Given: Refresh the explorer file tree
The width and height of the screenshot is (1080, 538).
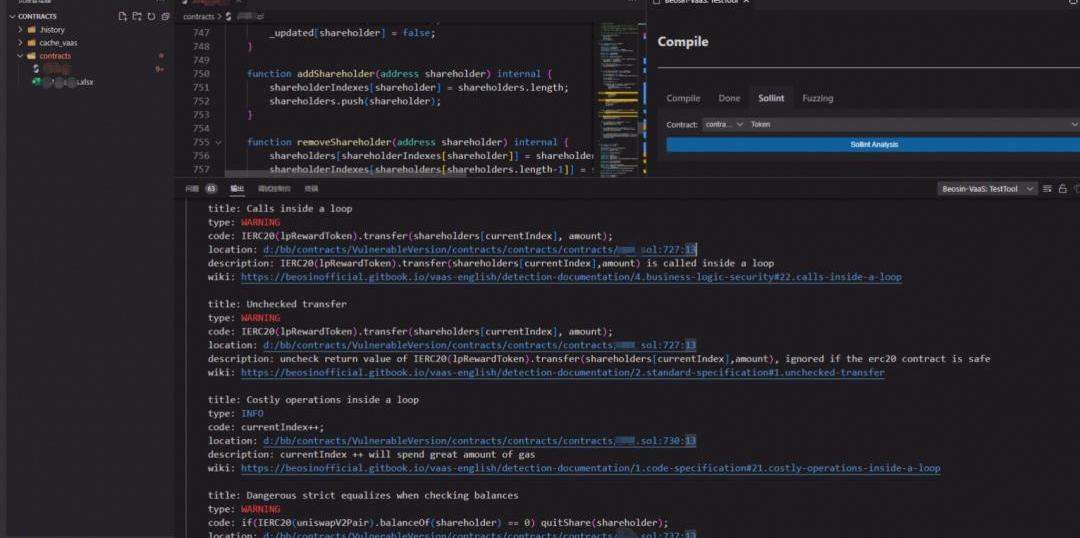Looking at the screenshot, I should (x=151, y=16).
